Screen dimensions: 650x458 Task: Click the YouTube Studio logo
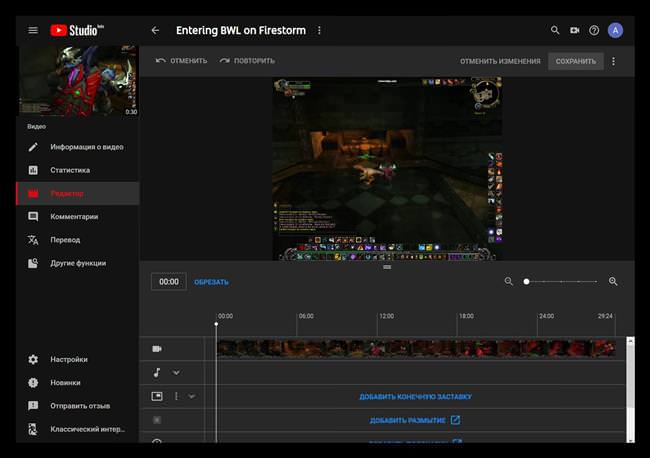pos(77,30)
